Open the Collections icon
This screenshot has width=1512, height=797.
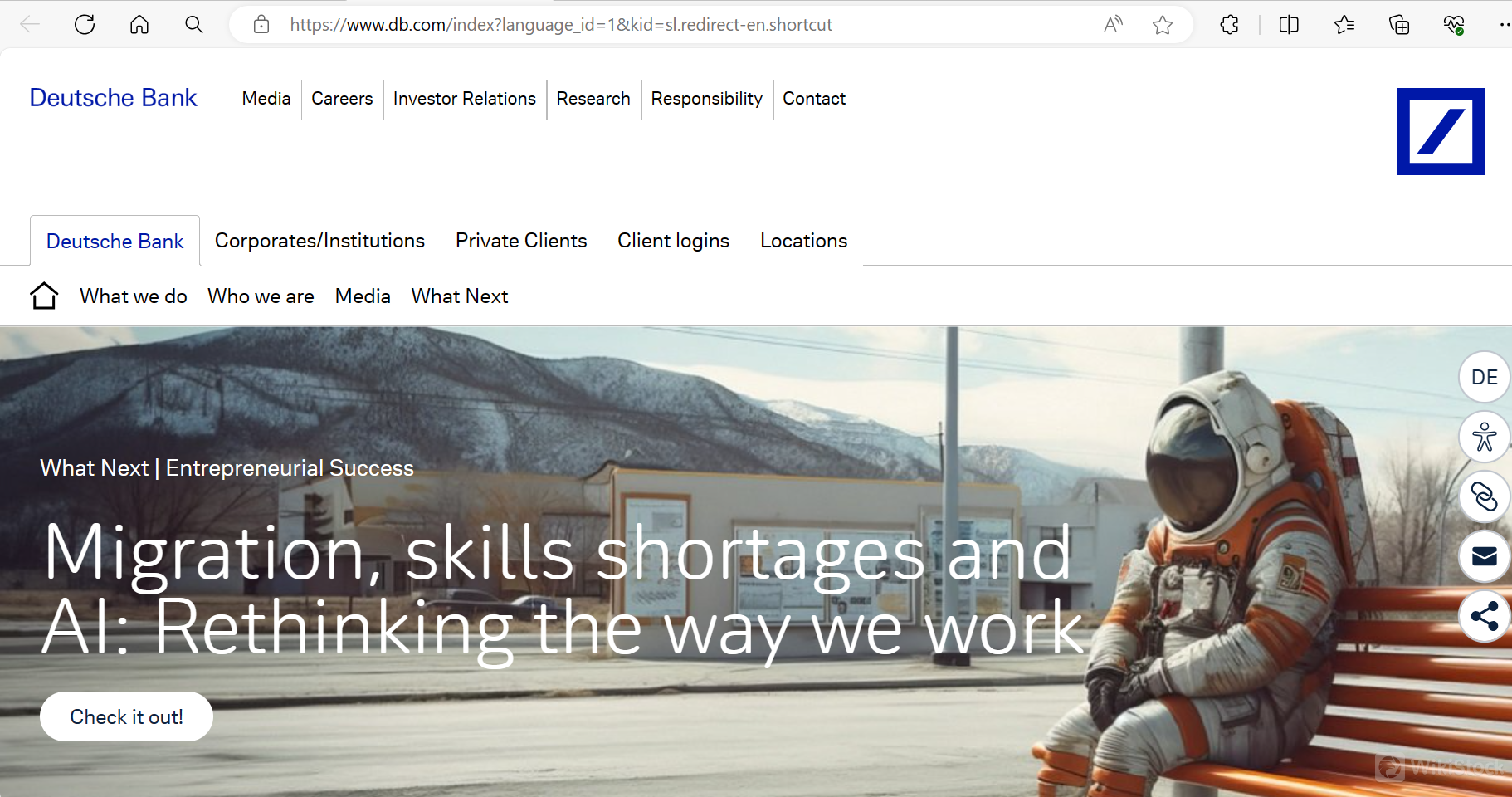pos(1399,25)
